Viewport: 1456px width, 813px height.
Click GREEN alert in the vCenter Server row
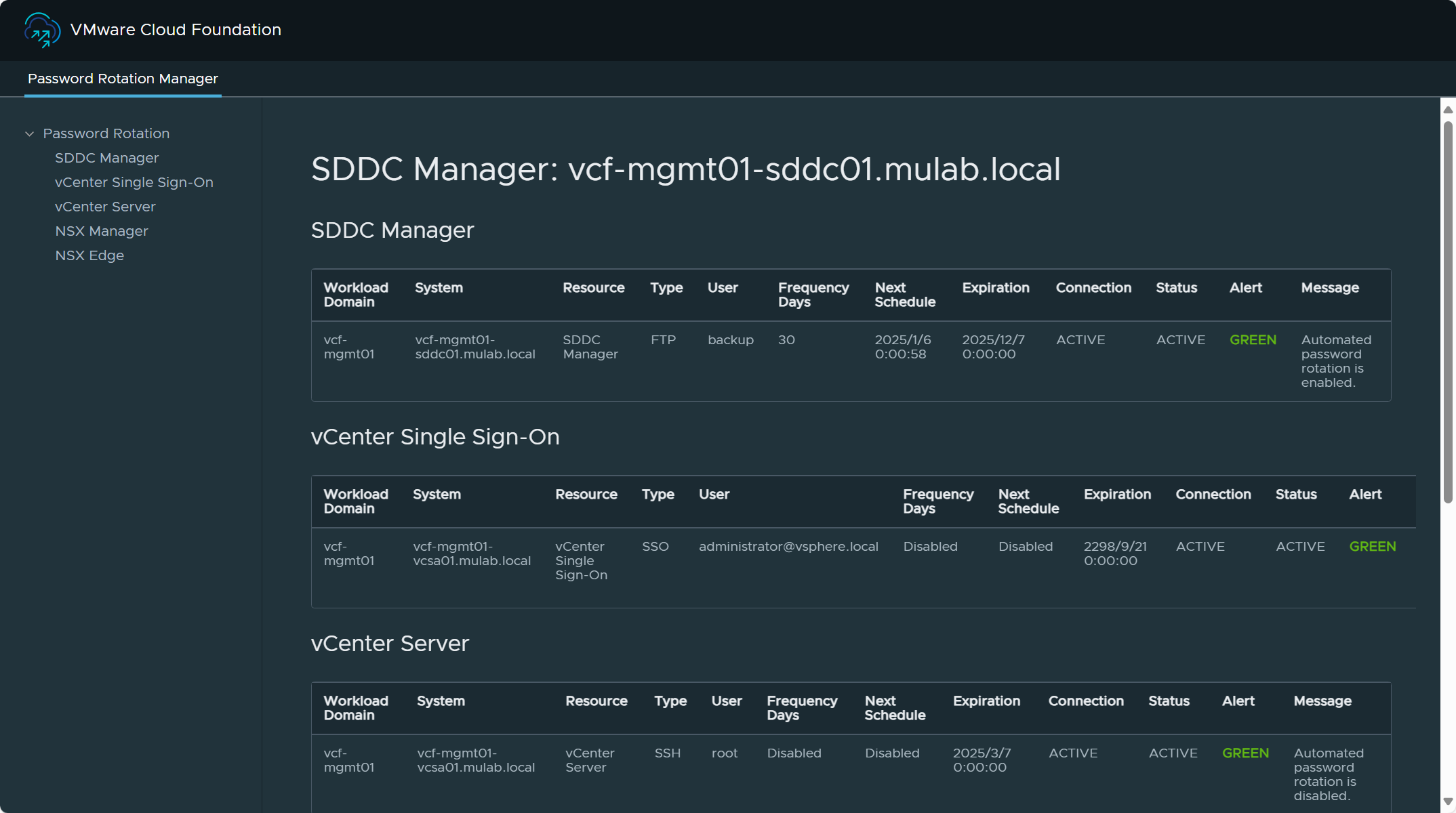(1245, 753)
